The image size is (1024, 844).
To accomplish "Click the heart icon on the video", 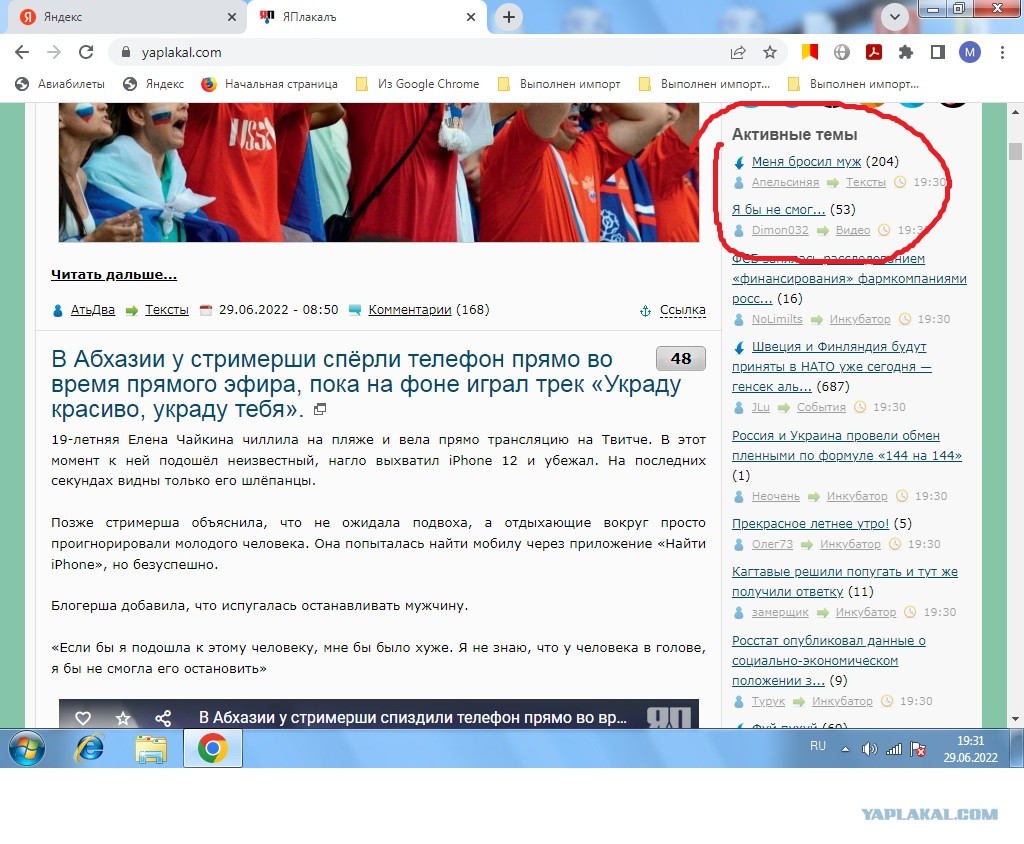I will pyautogui.click(x=83, y=718).
